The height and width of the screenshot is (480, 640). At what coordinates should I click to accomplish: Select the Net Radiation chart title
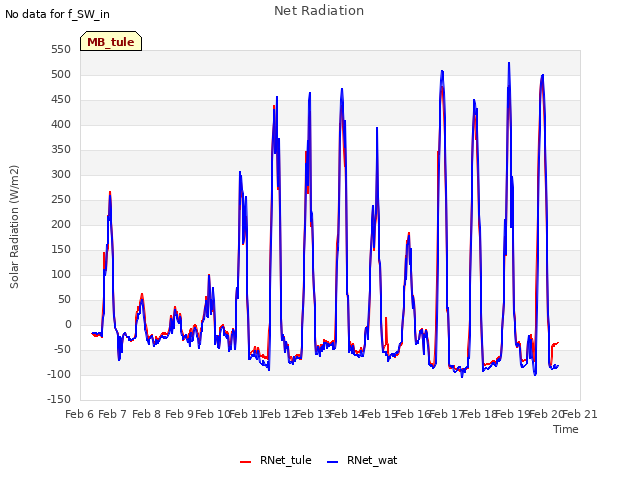click(319, 11)
